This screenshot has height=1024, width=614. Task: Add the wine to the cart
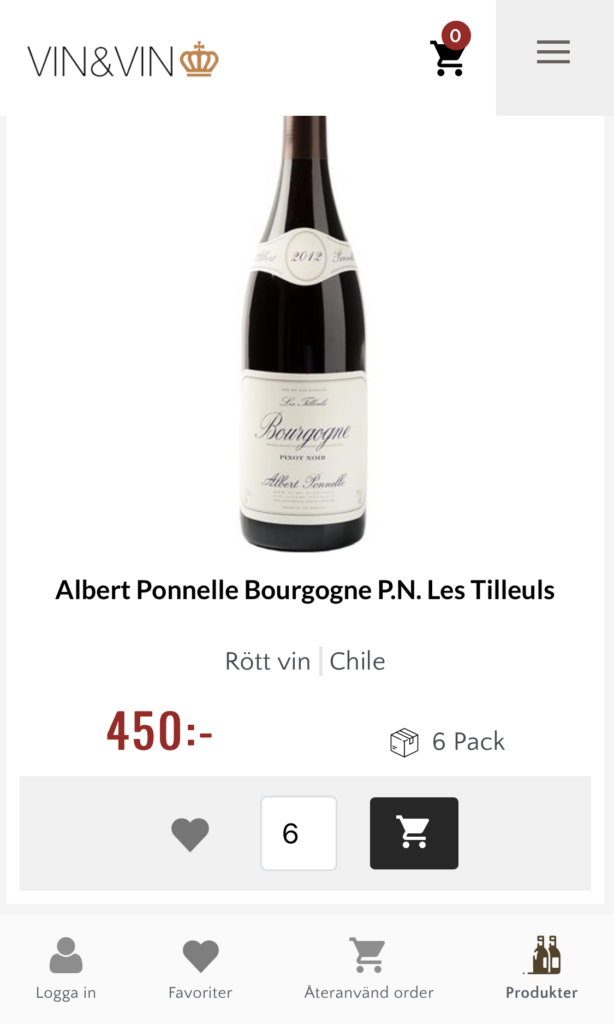pyautogui.click(x=414, y=833)
